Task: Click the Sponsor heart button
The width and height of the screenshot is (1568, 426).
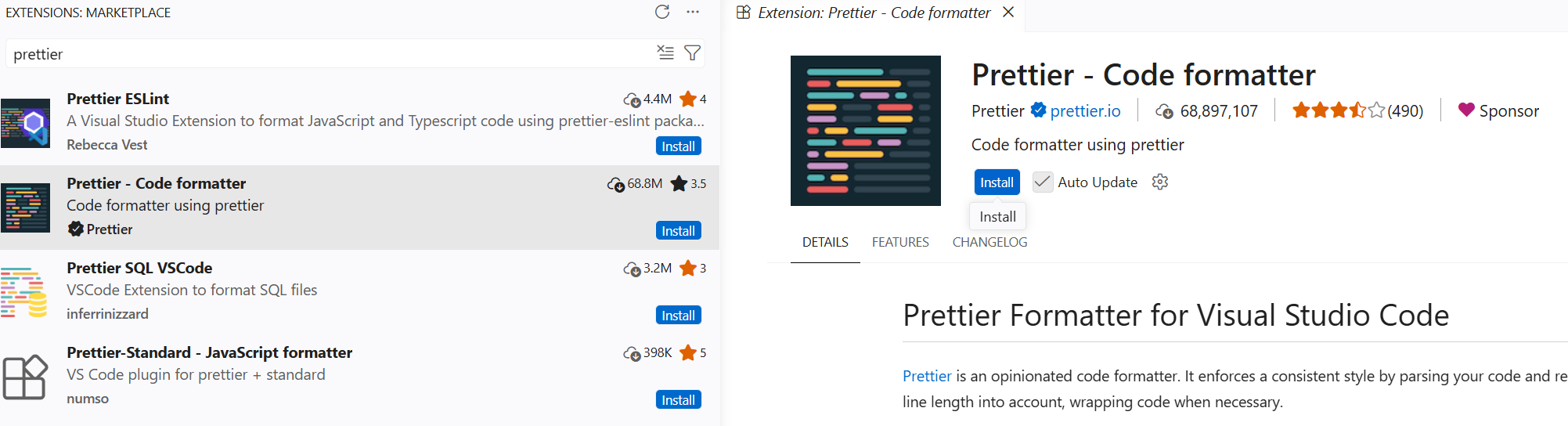Action: (1498, 110)
